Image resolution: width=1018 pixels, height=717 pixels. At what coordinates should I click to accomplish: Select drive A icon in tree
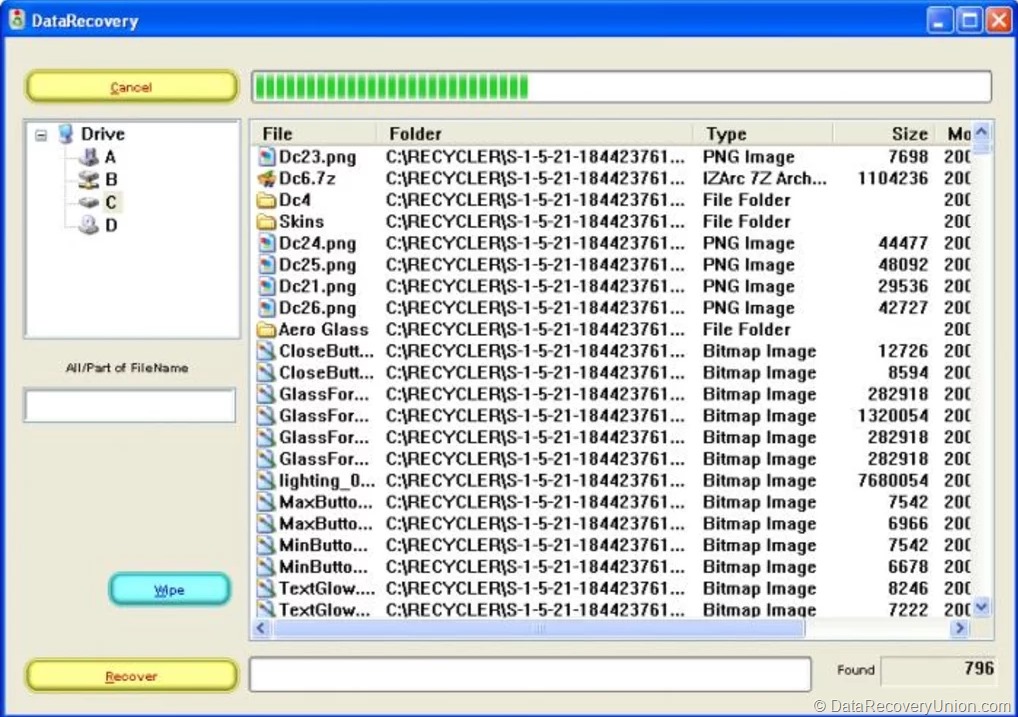(89, 157)
